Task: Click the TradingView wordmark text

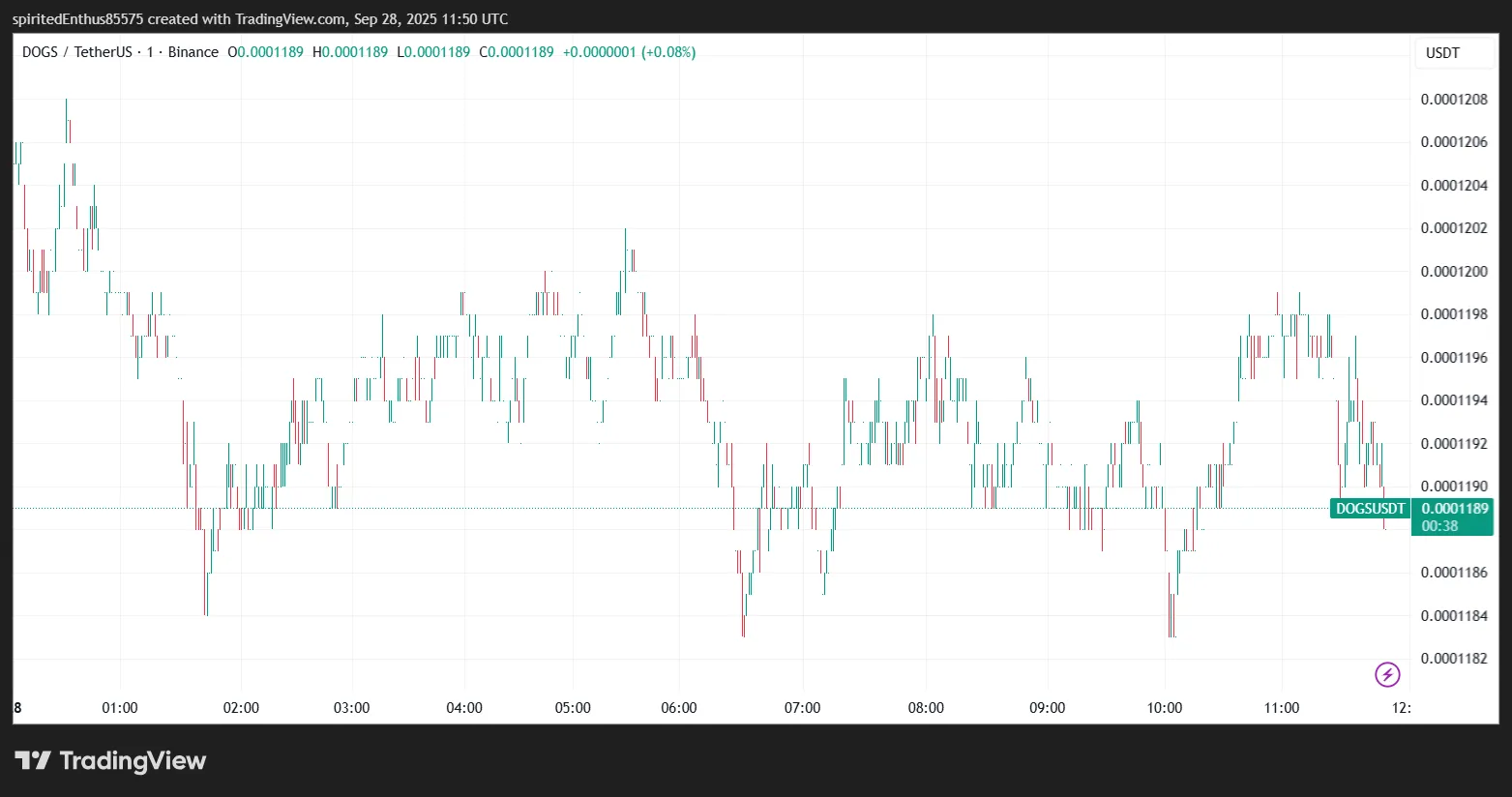Action: click(x=133, y=761)
